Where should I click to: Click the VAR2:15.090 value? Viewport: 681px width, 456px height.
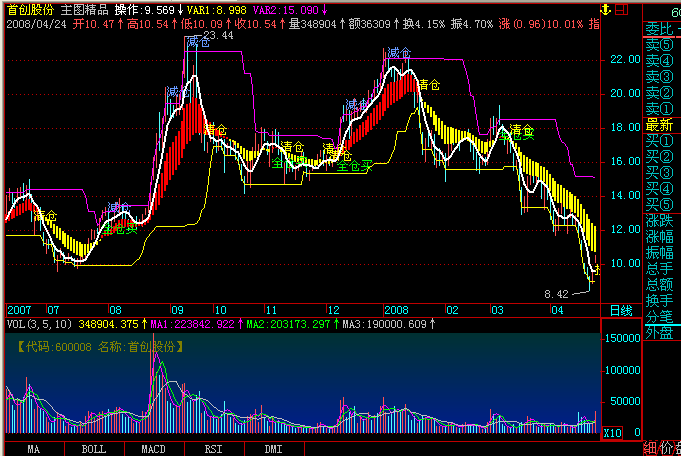(286, 10)
